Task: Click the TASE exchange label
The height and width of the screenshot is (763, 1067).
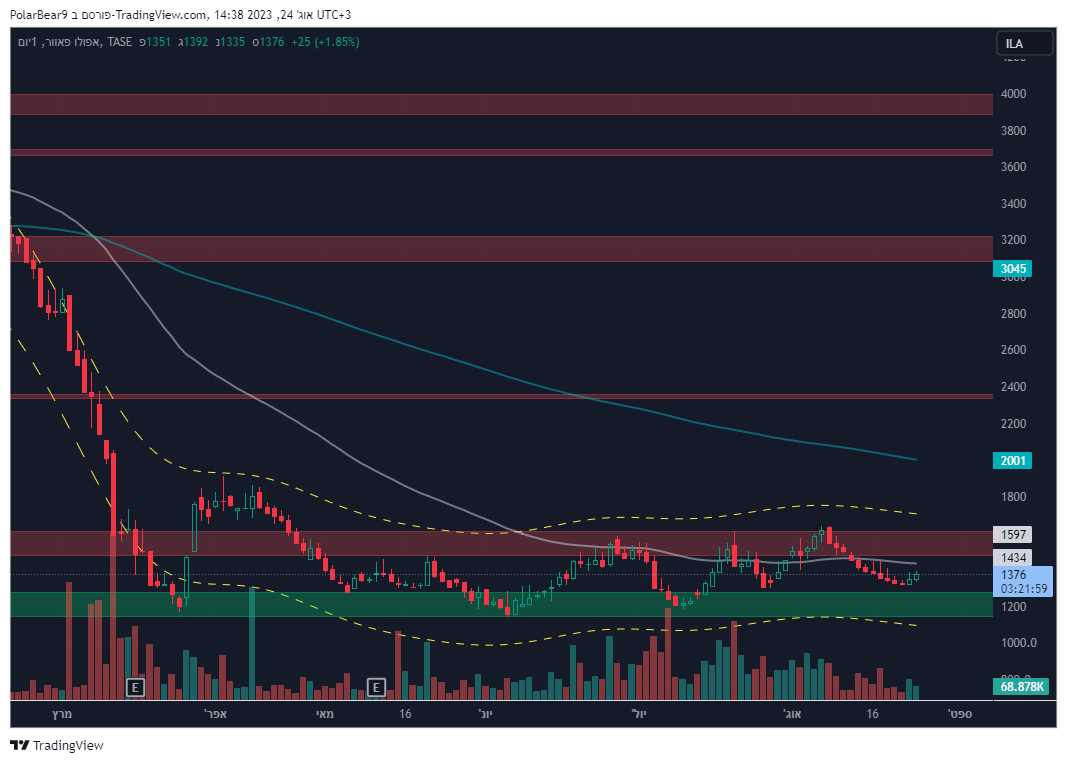Action: coord(120,42)
